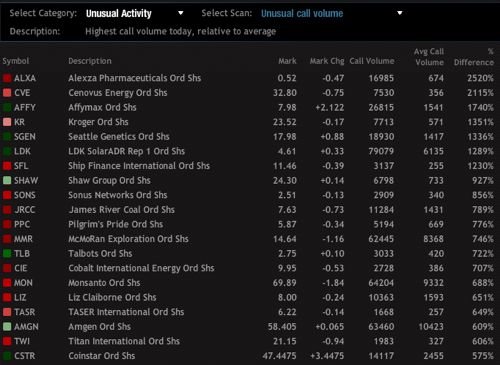Viewport: 500px width, 365px height.
Task: Click the red indicator square beside CVE
Action: 7,93
